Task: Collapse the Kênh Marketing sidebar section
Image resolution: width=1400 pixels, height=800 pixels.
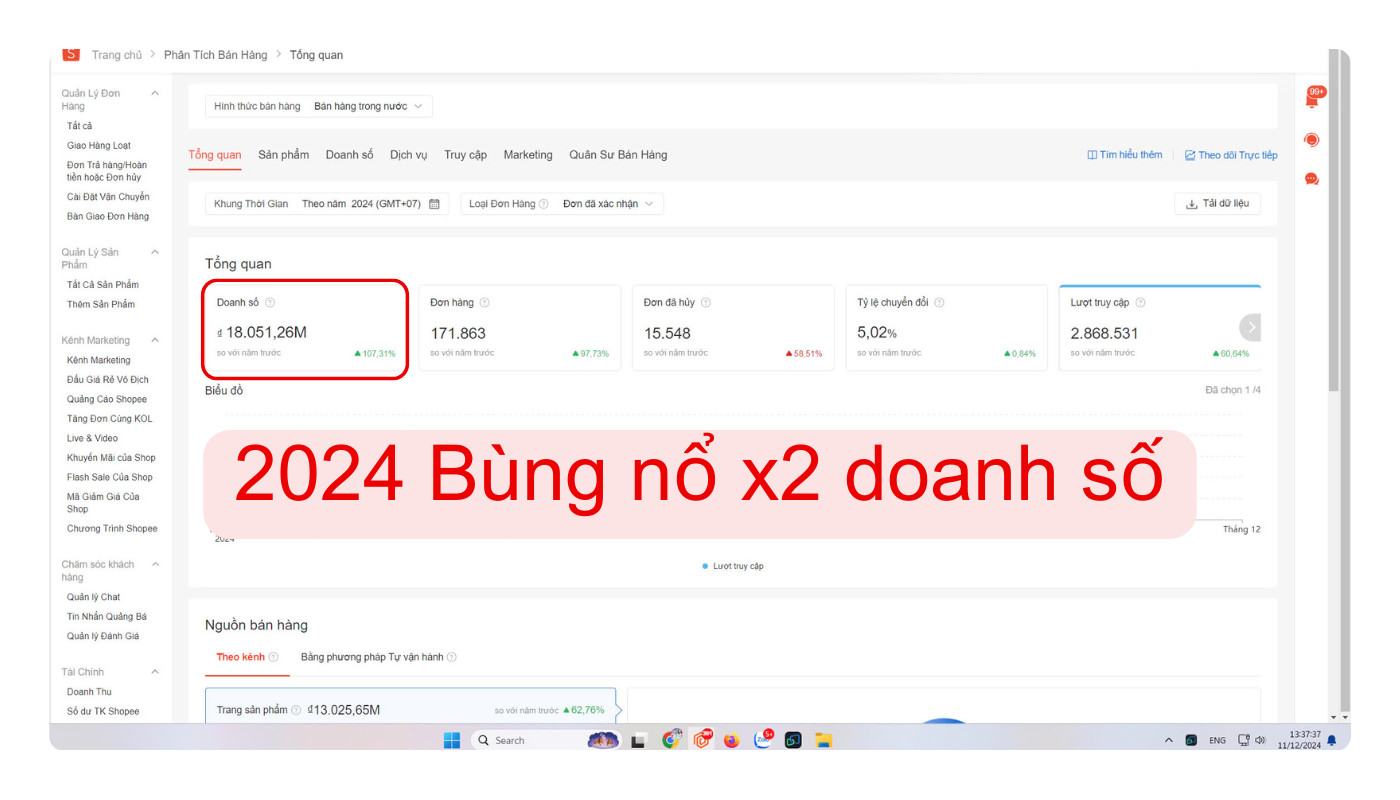Action: (155, 341)
